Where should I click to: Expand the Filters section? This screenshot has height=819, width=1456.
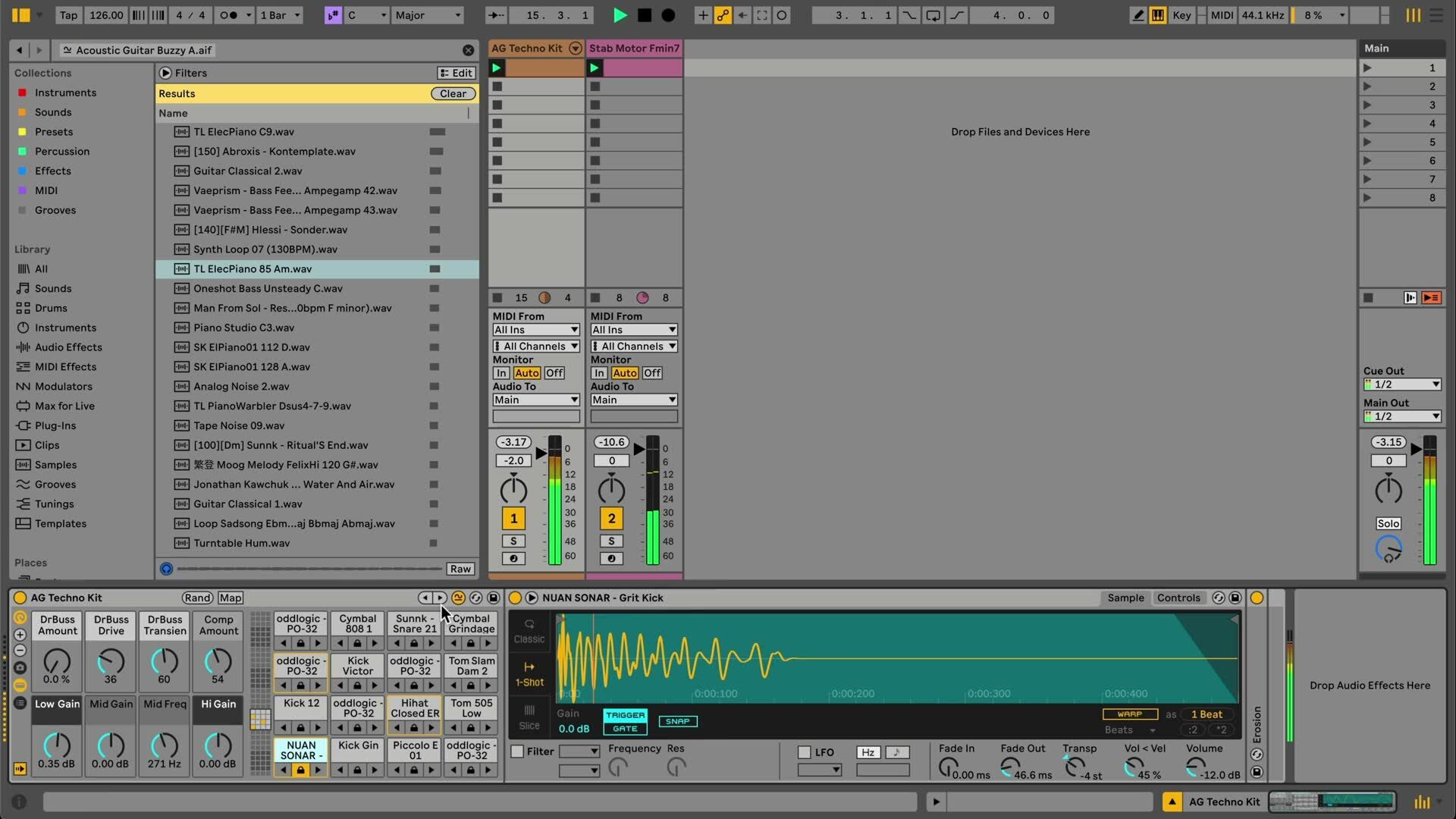(x=165, y=73)
